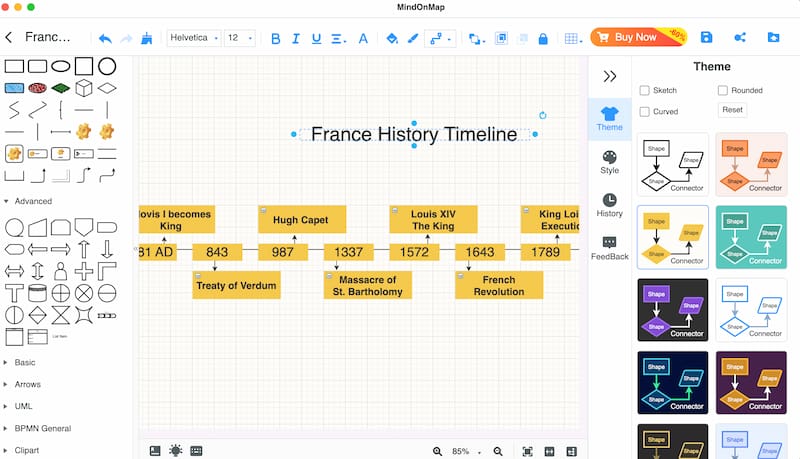Select the 3D cube shape in palette
This screenshot has width=800, height=459.
click(x=84, y=88)
